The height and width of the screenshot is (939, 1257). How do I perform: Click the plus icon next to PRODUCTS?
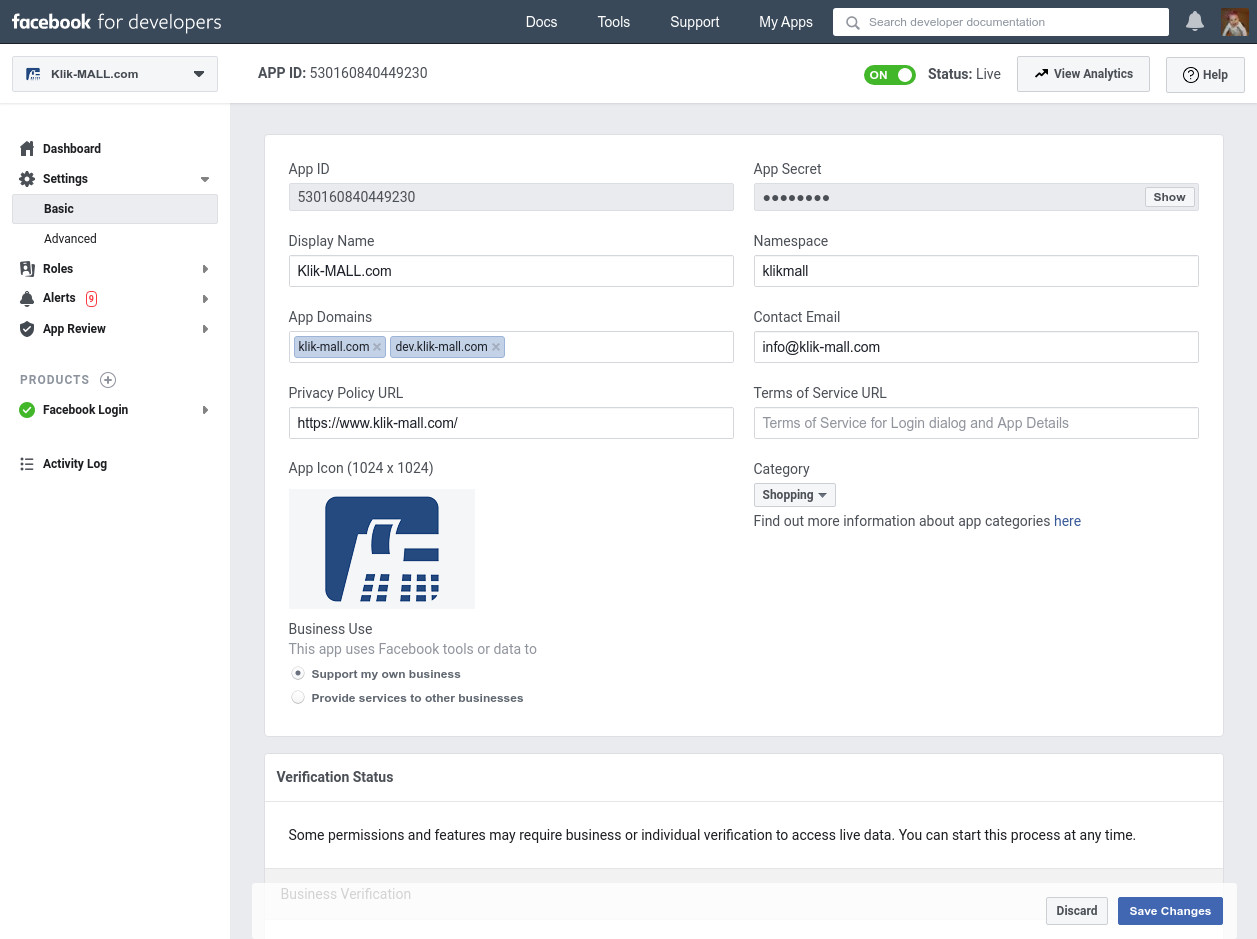108,380
